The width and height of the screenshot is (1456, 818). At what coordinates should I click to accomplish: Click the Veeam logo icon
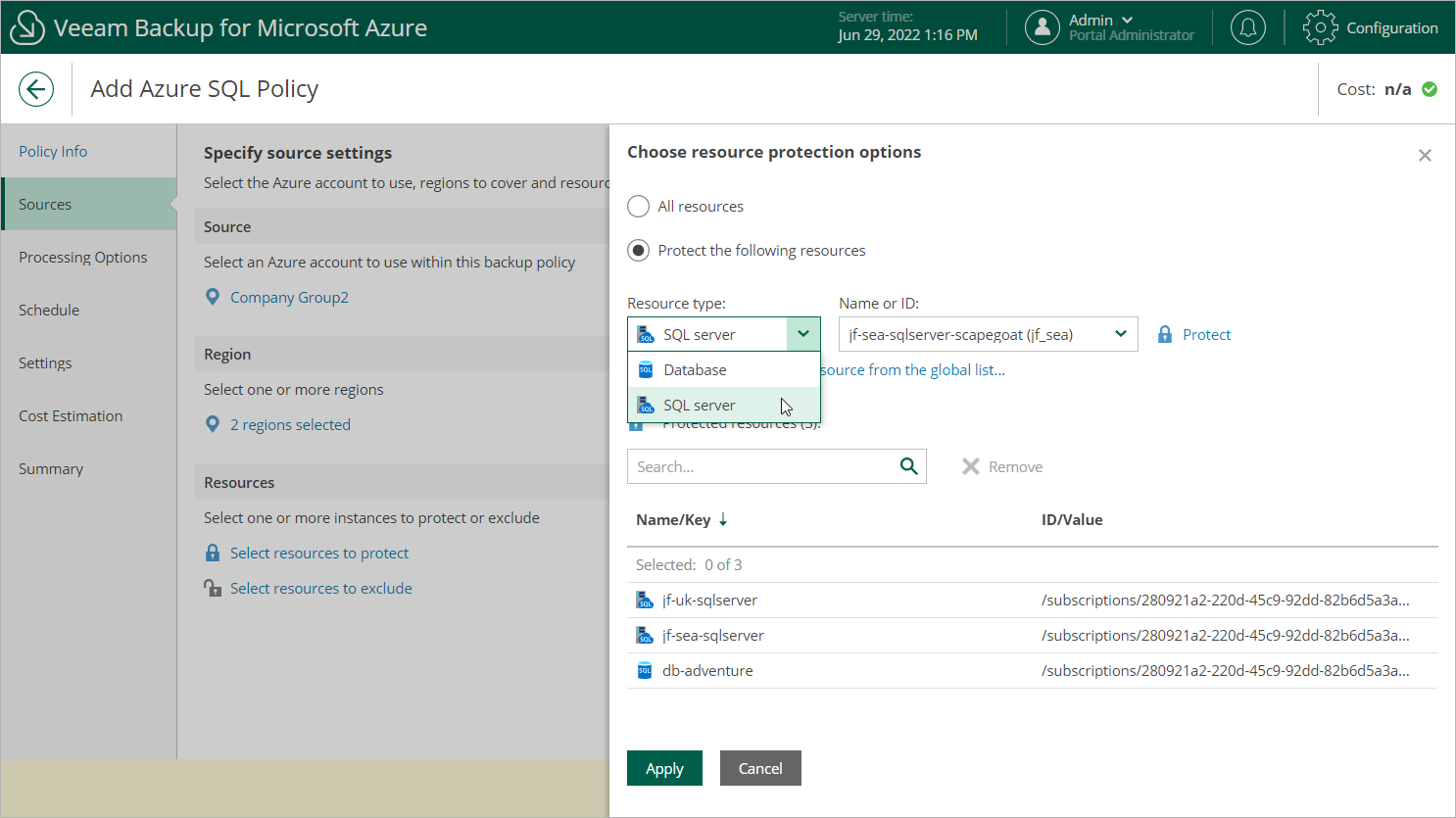[x=26, y=27]
